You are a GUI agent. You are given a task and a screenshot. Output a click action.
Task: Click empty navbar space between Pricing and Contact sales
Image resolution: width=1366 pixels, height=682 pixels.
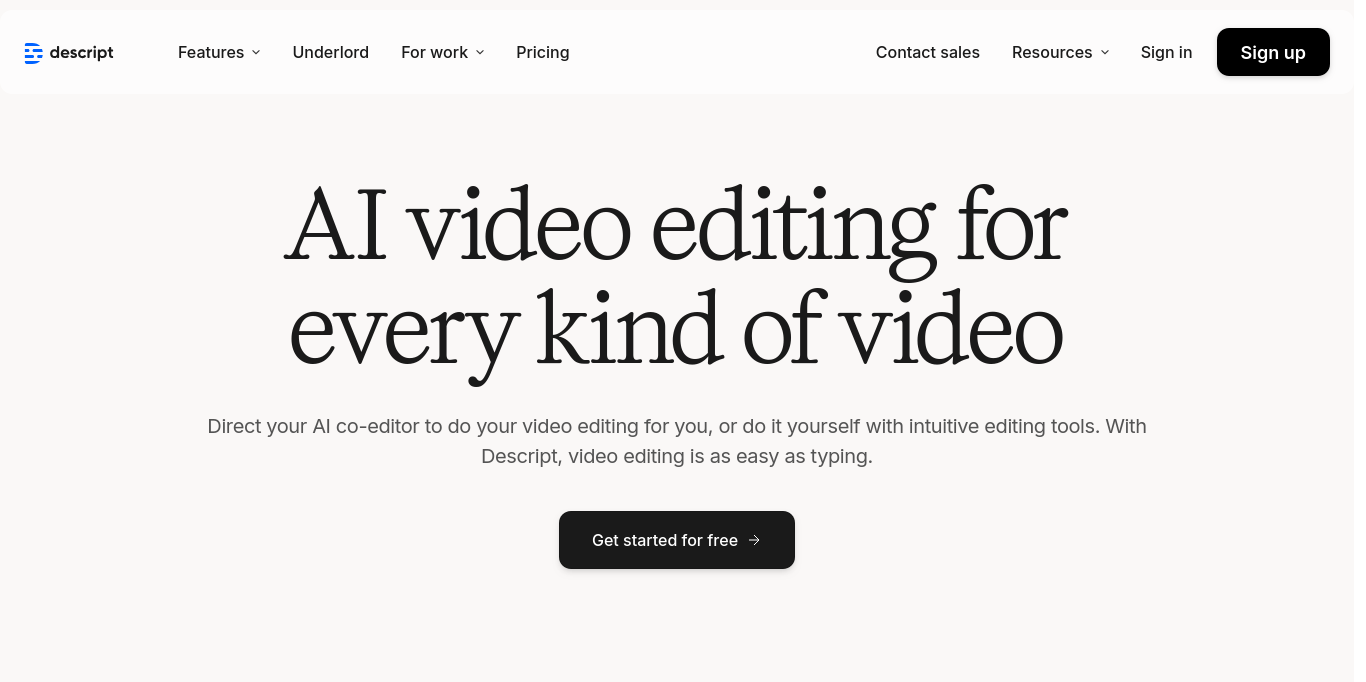point(720,53)
